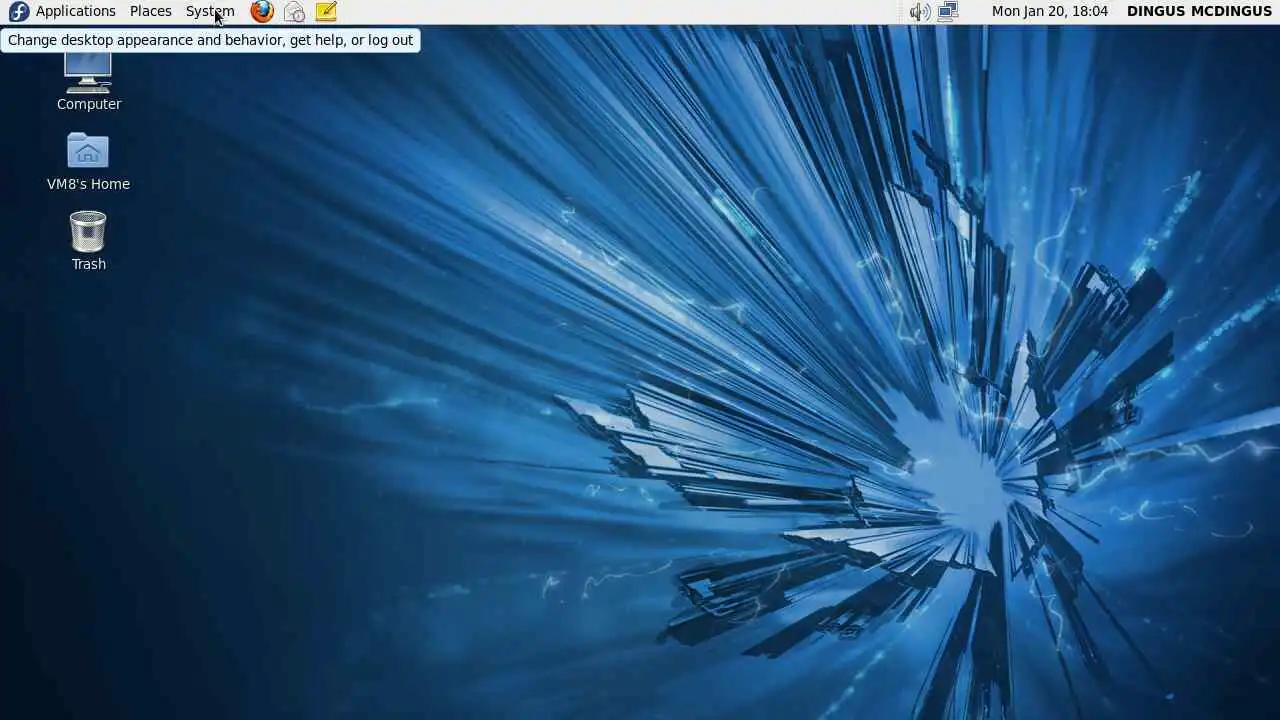Click the network connection tray icon

point(948,11)
